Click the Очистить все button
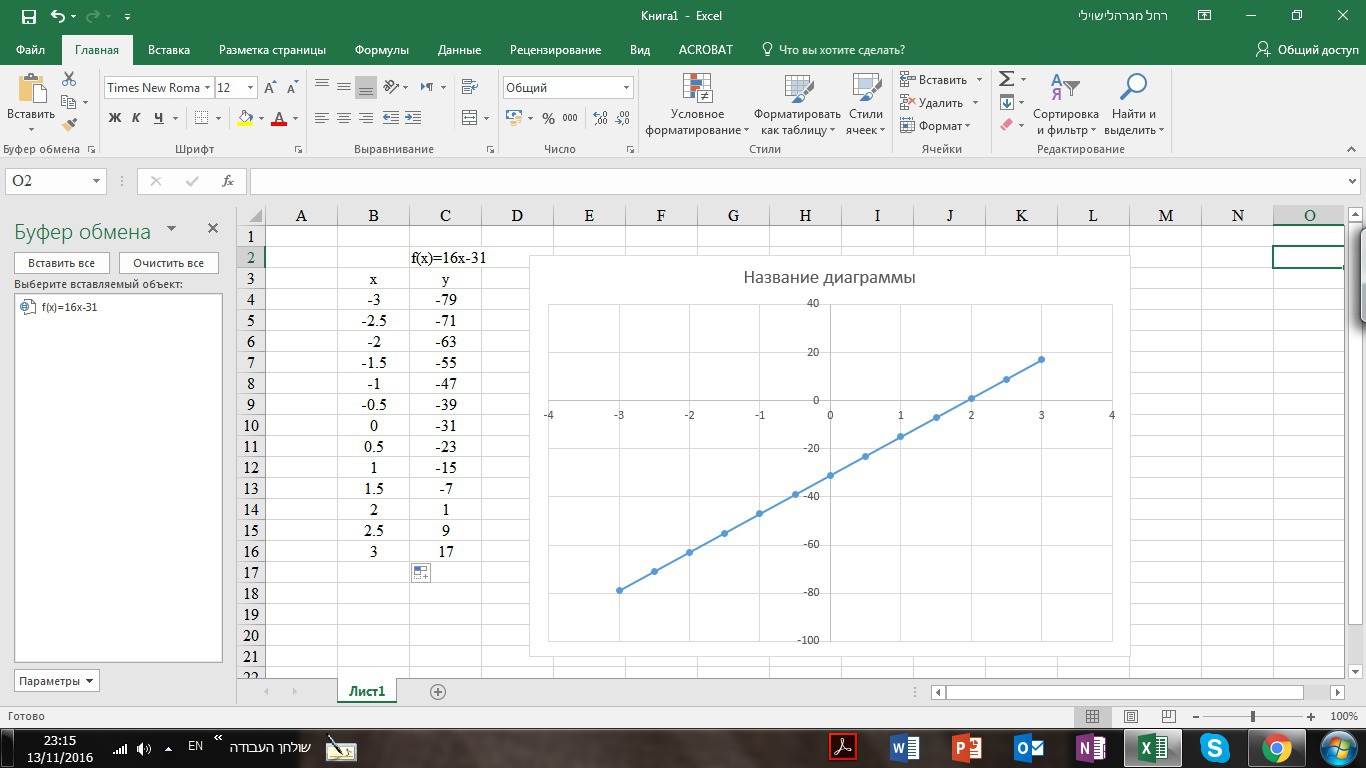 click(x=168, y=263)
